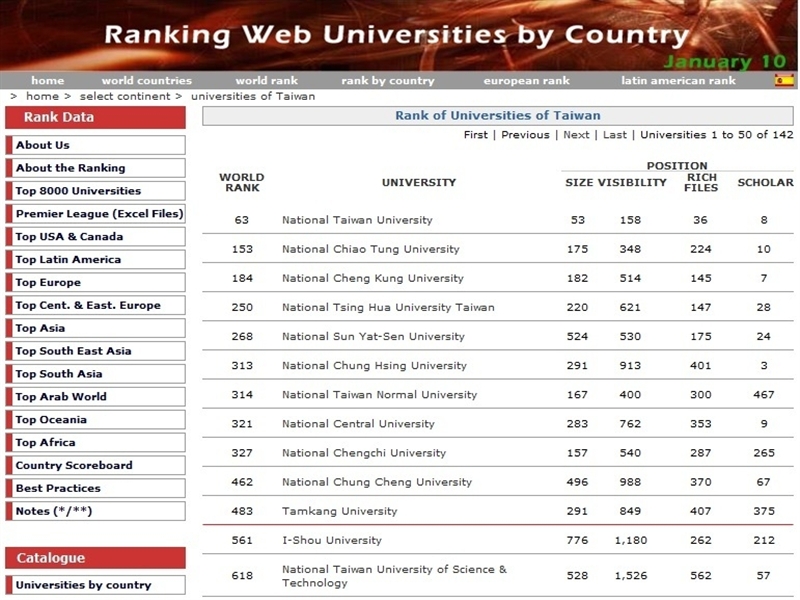Open Tamkang University row link
The width and height of the screenshot is (800, 600).
click(x=339, y=511)
